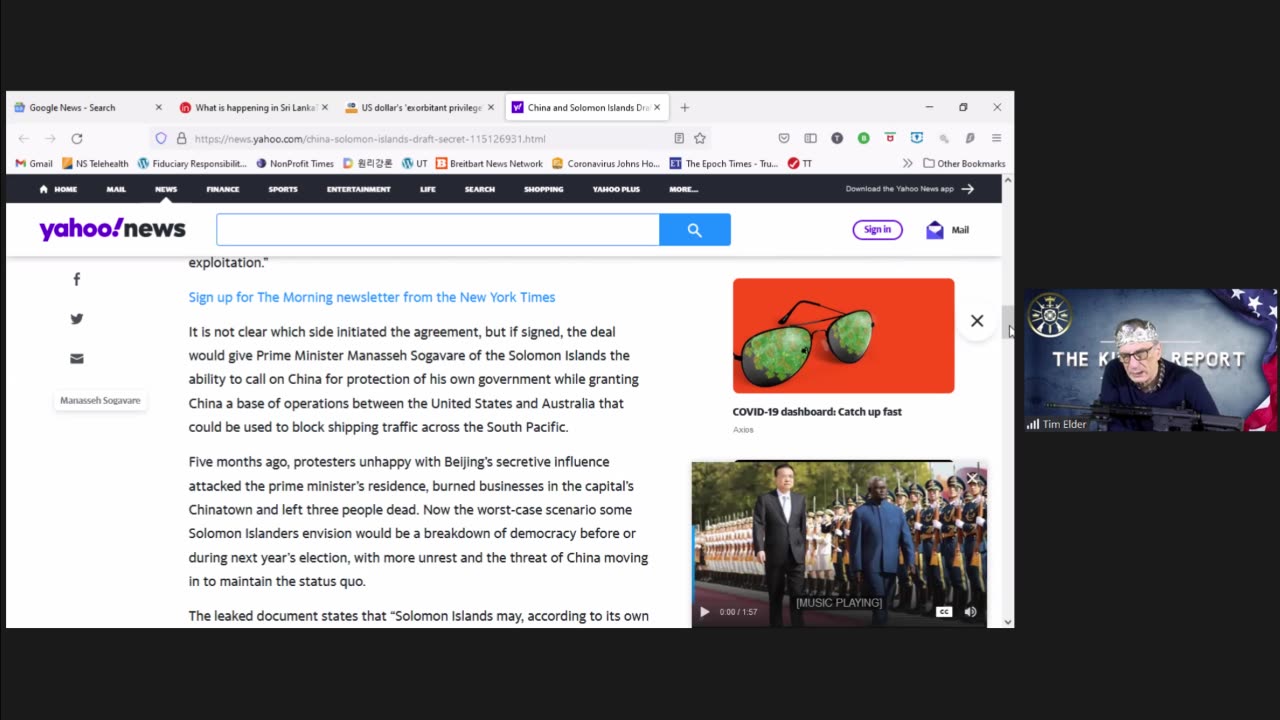Open NonProfit Times bookmark

point(295,163)
